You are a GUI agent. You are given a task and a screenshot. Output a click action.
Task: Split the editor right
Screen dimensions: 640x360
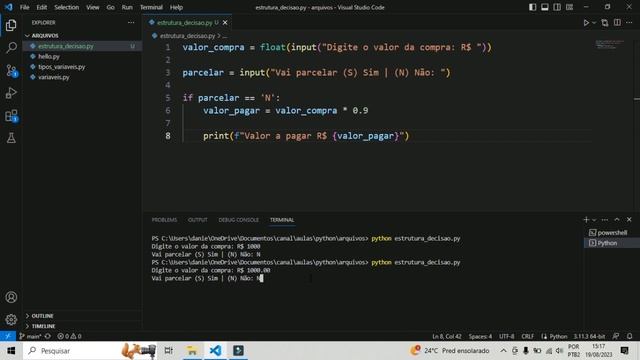(617, 23)
